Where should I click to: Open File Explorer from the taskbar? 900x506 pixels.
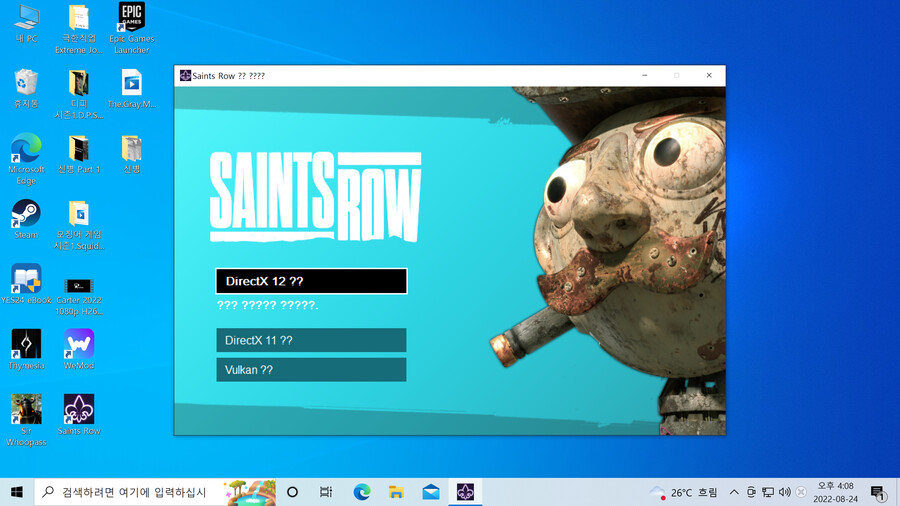396,492
